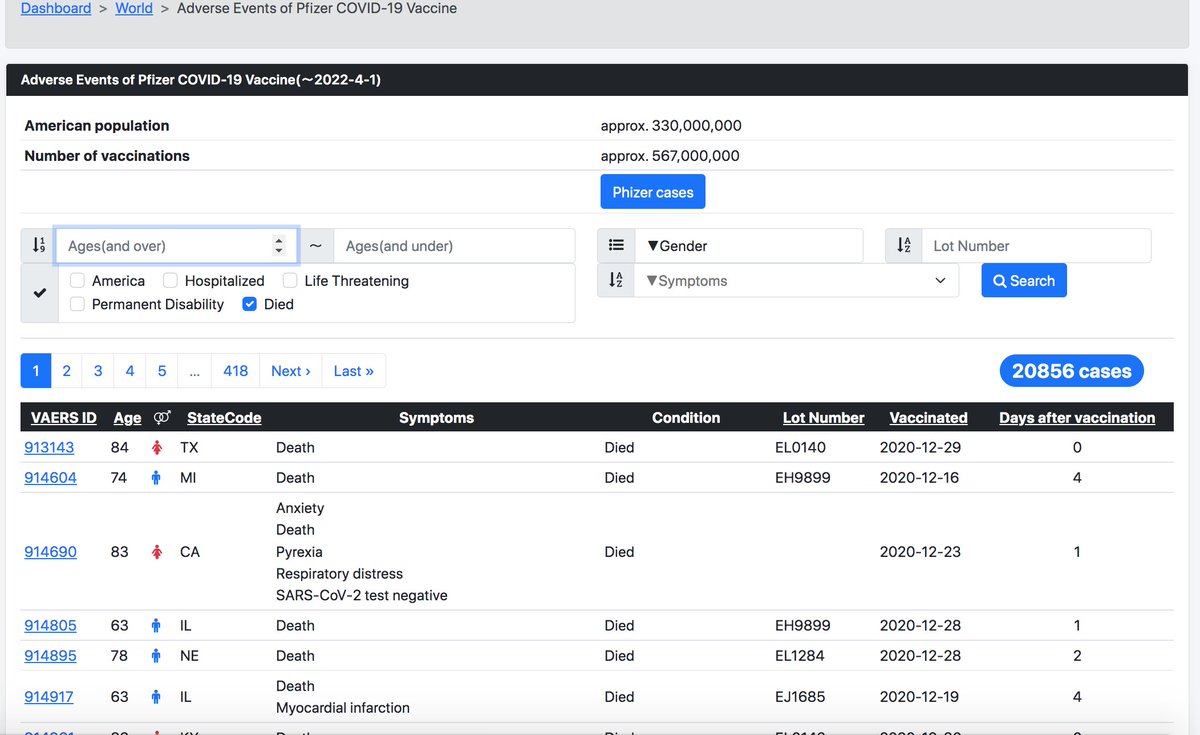
Task: Uncheck the Died checkbox
Action: [250, 304]
